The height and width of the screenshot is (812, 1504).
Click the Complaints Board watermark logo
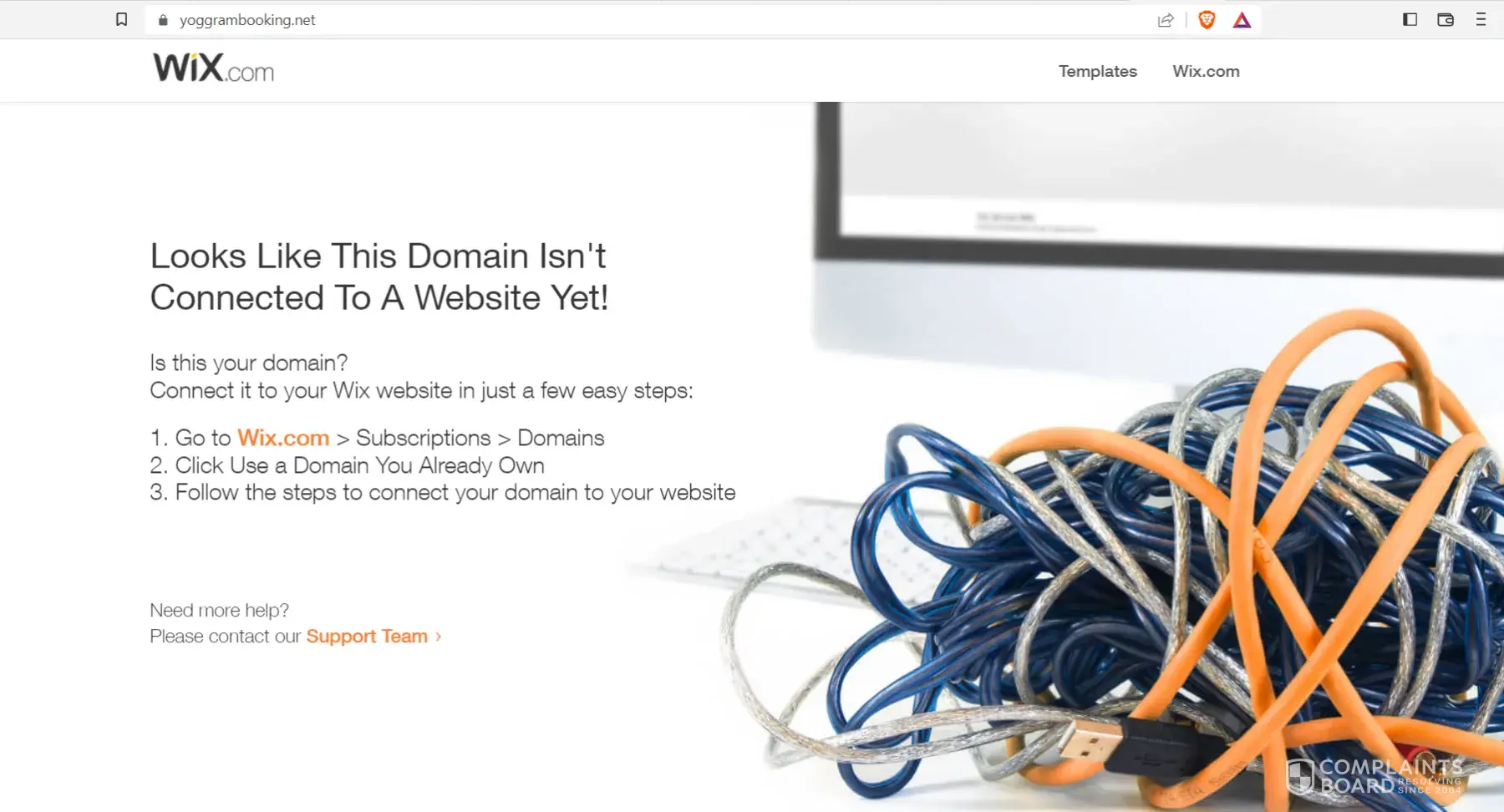click(1375, 776)
